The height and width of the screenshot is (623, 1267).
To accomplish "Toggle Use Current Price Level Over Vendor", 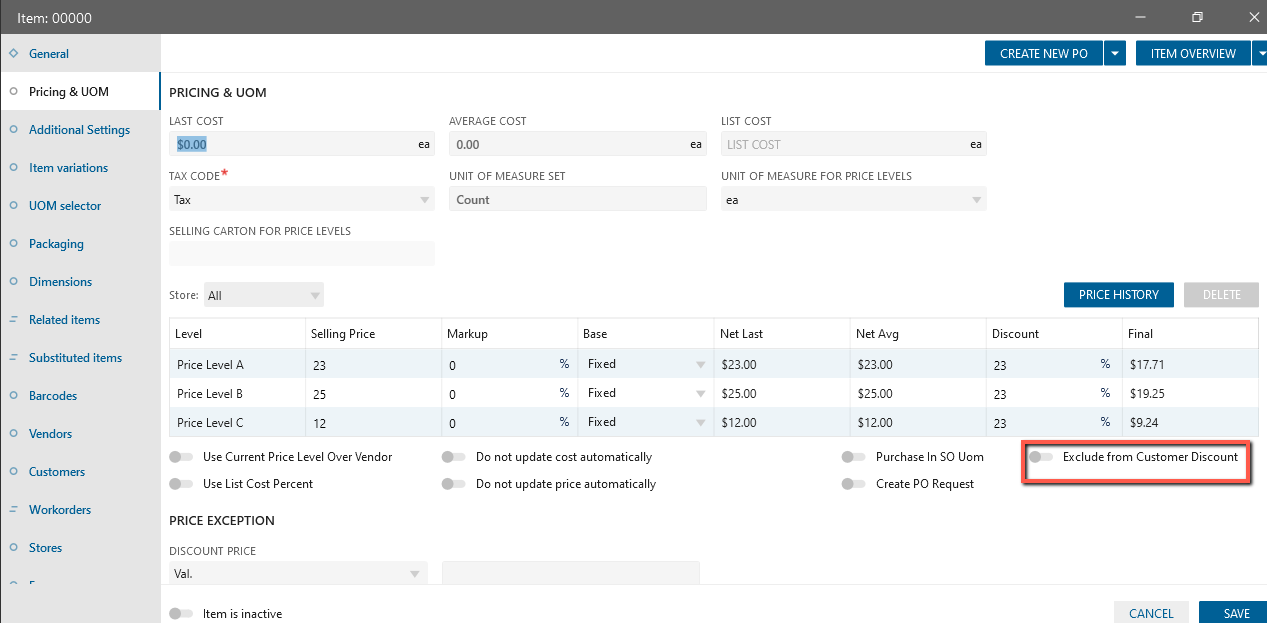I will 181,457.
